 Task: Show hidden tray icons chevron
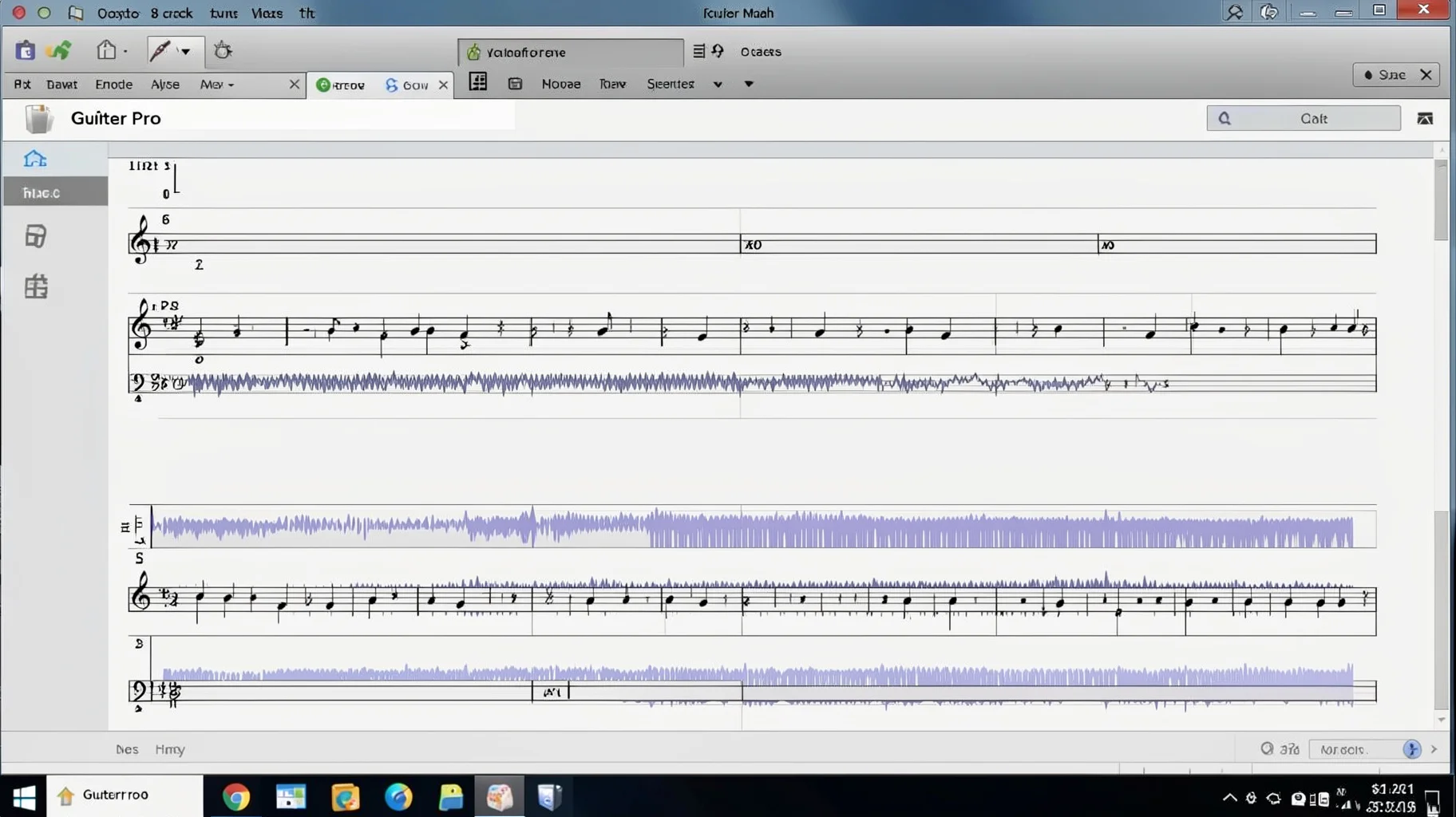tap(1229, 797)
